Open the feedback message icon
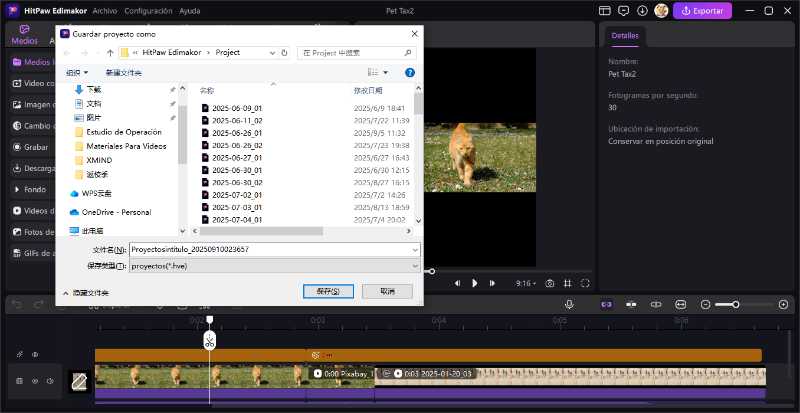The image size is (800, 413). [624, 10]
